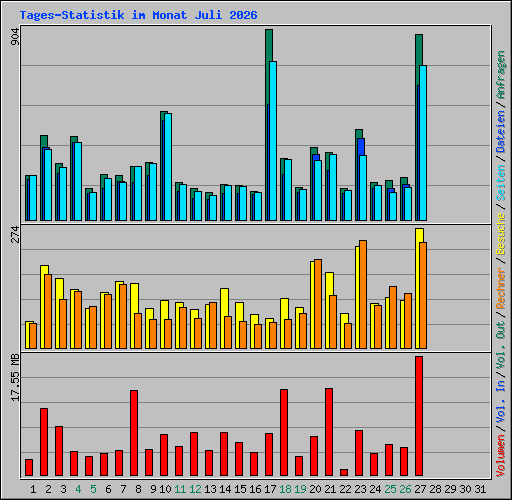Click the orange Rechner bar for day 20
Screen dimensions: 512x500
tap(318, 304)
